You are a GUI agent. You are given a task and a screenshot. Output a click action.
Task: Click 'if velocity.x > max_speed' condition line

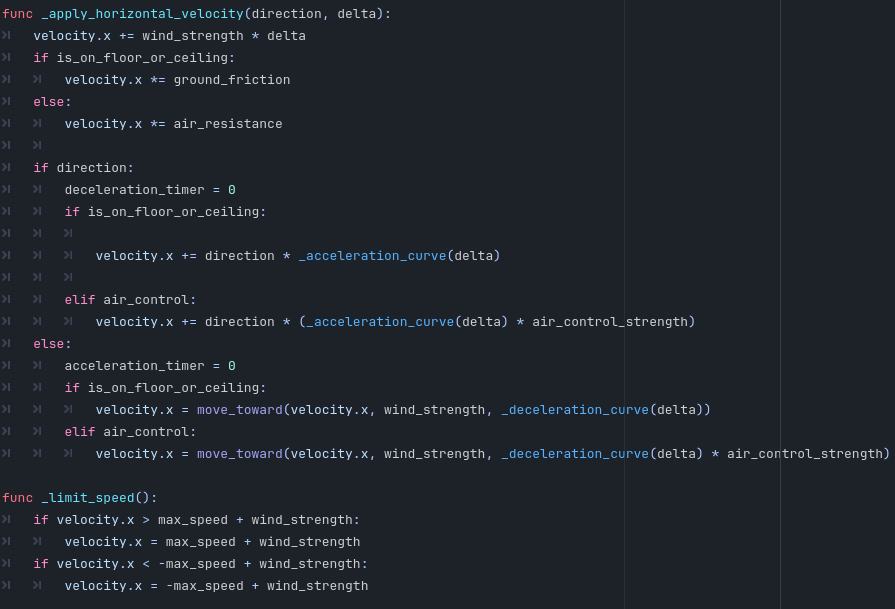click(x=196, y=520)
